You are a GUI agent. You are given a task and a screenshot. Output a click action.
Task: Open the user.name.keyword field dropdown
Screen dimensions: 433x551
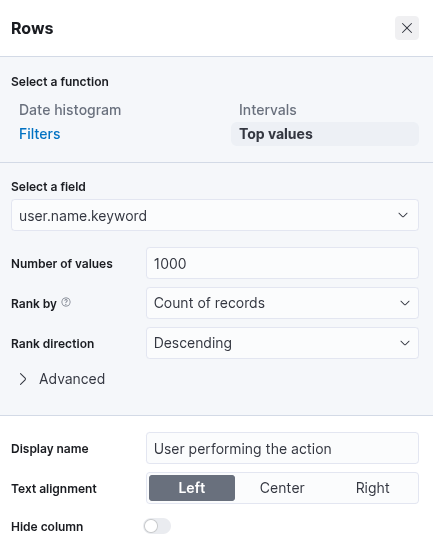click(x=215, y=215)
